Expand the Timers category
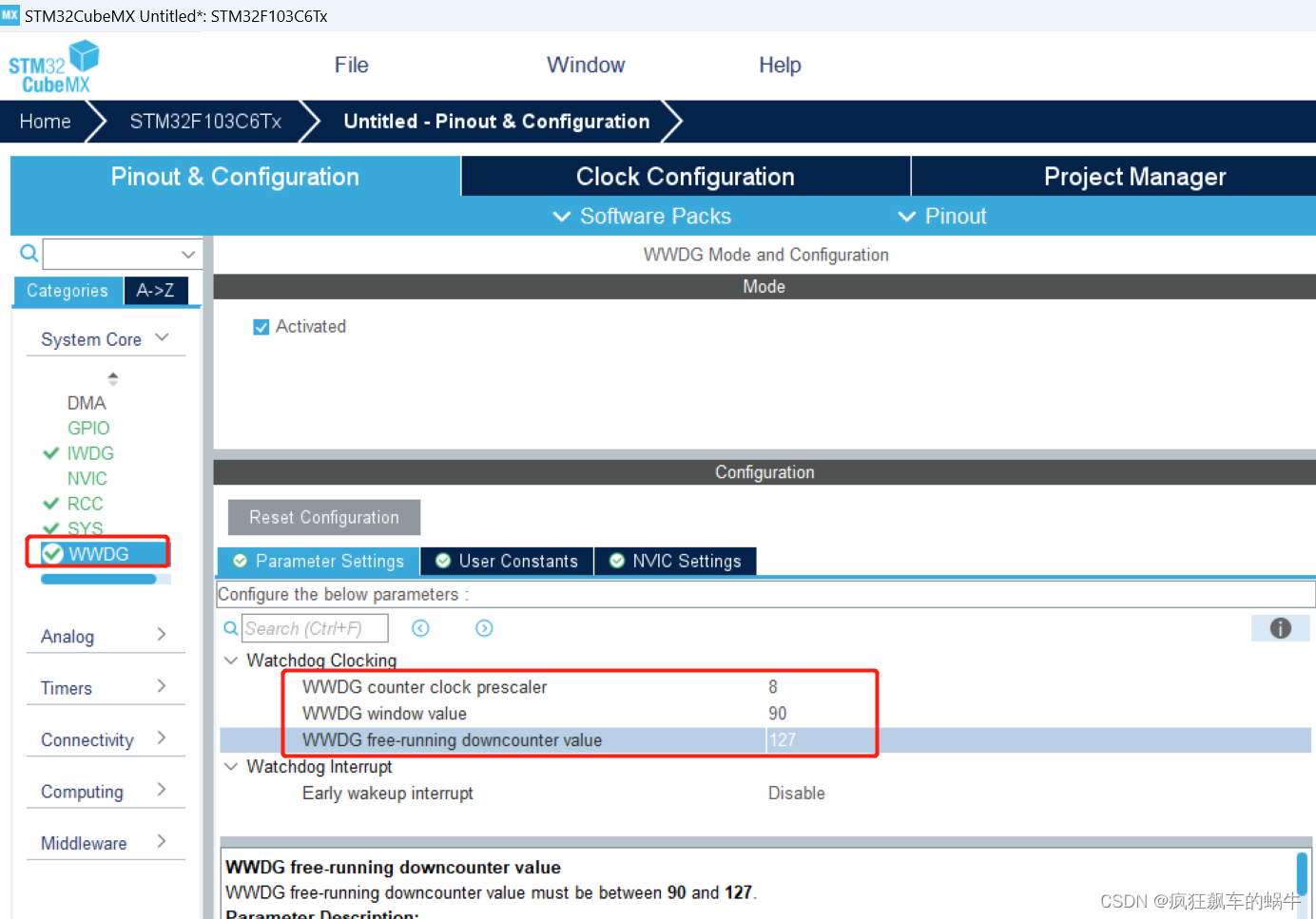Viewport: 1316px width, 919px height. click(x=161, y=686)
